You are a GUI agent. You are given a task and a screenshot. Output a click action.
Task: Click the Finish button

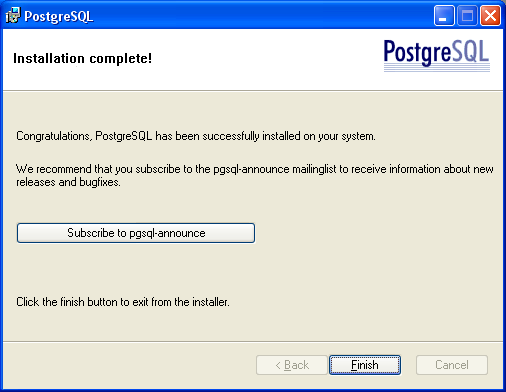(365, 365)
